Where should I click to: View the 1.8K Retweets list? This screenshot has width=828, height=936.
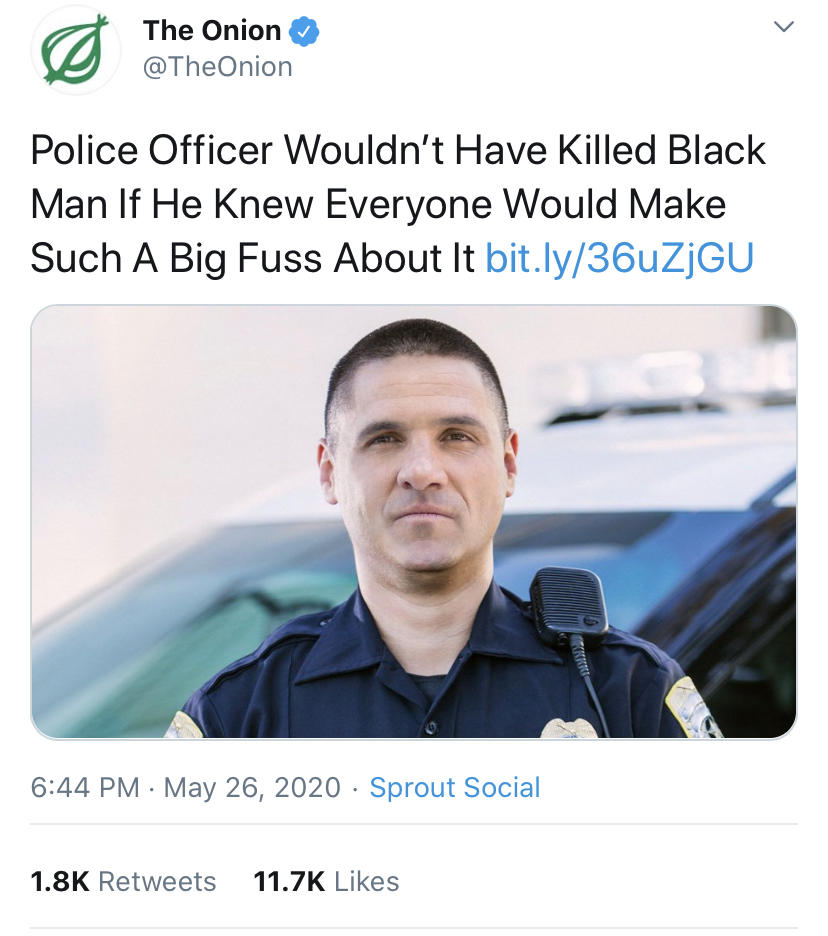coord(120,881)
